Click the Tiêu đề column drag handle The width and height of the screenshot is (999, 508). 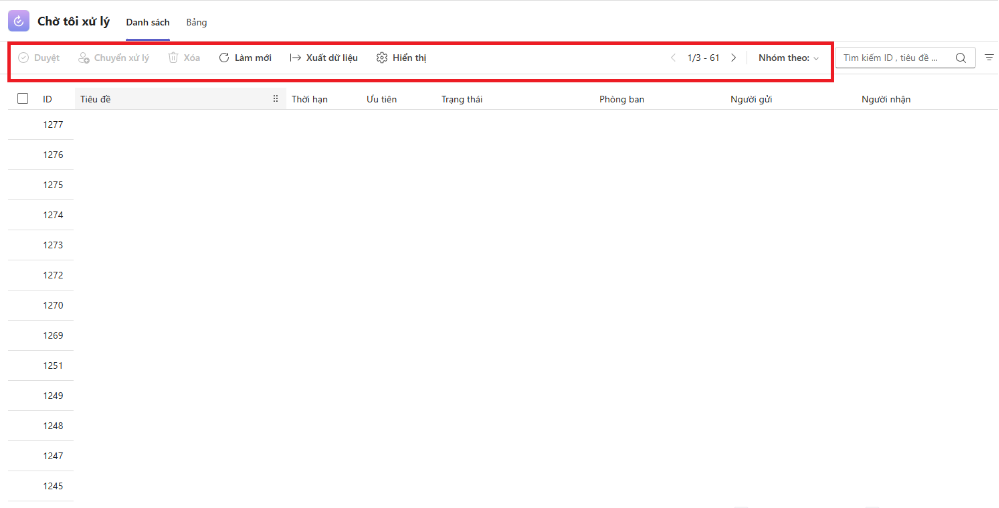pos(276,99)
